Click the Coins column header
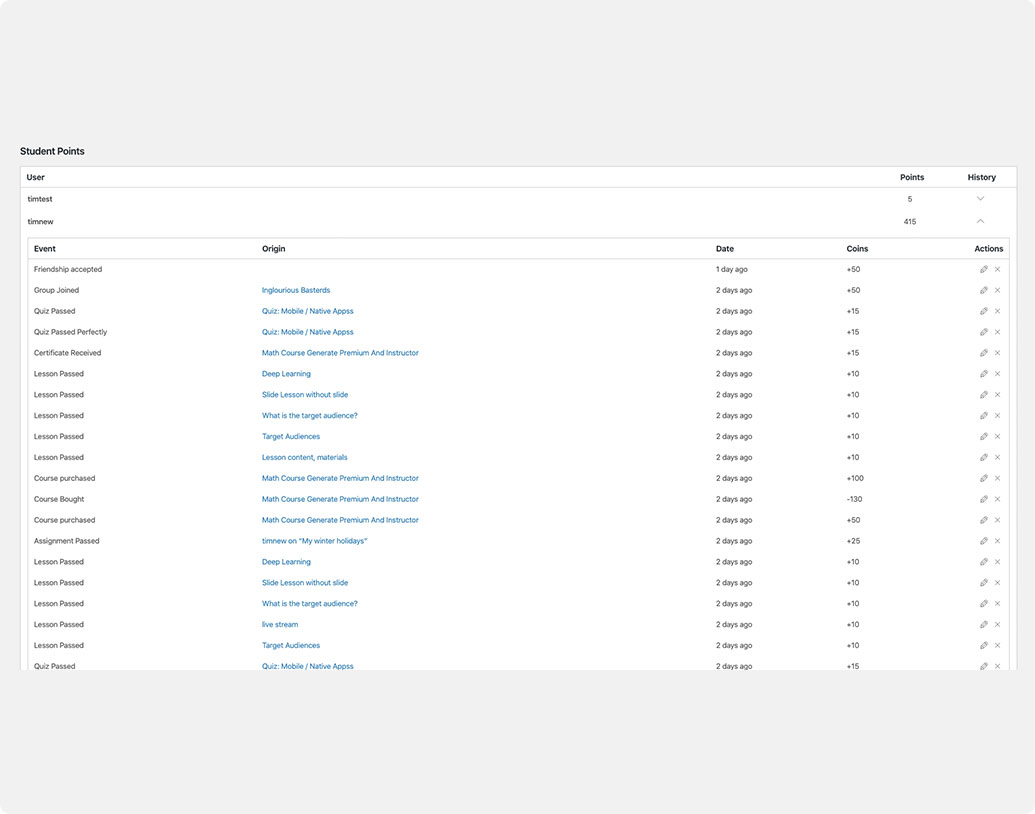This screenshot has width=1035, height=814. click(857, 249)
